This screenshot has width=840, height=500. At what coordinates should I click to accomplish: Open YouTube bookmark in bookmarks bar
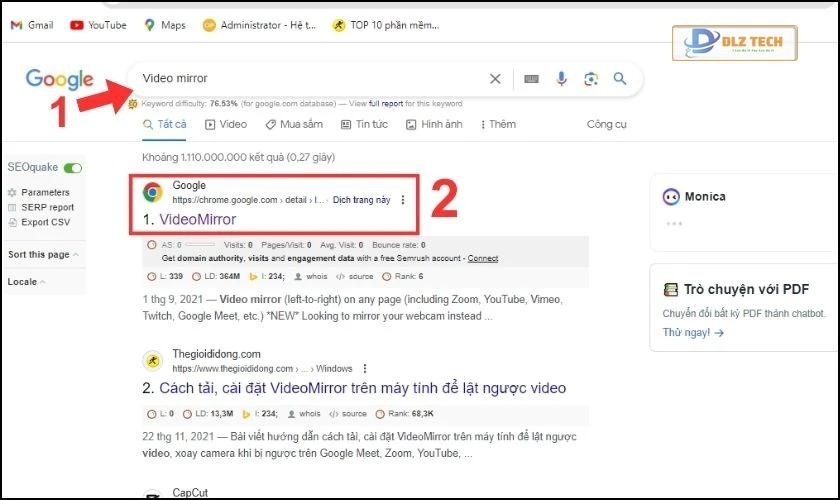click(x=98, y=25)
